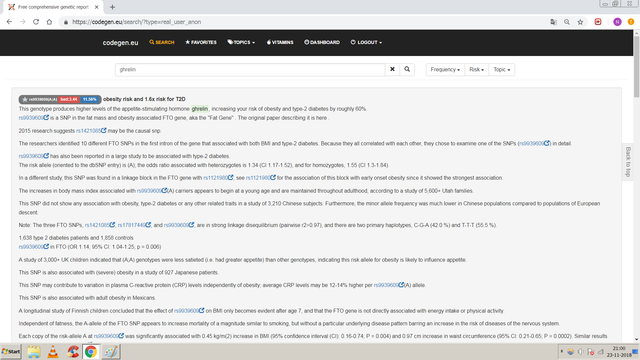Click the scrollbar up arrow
This screenshot has height=360, width=640.
[x=636, y=33]
